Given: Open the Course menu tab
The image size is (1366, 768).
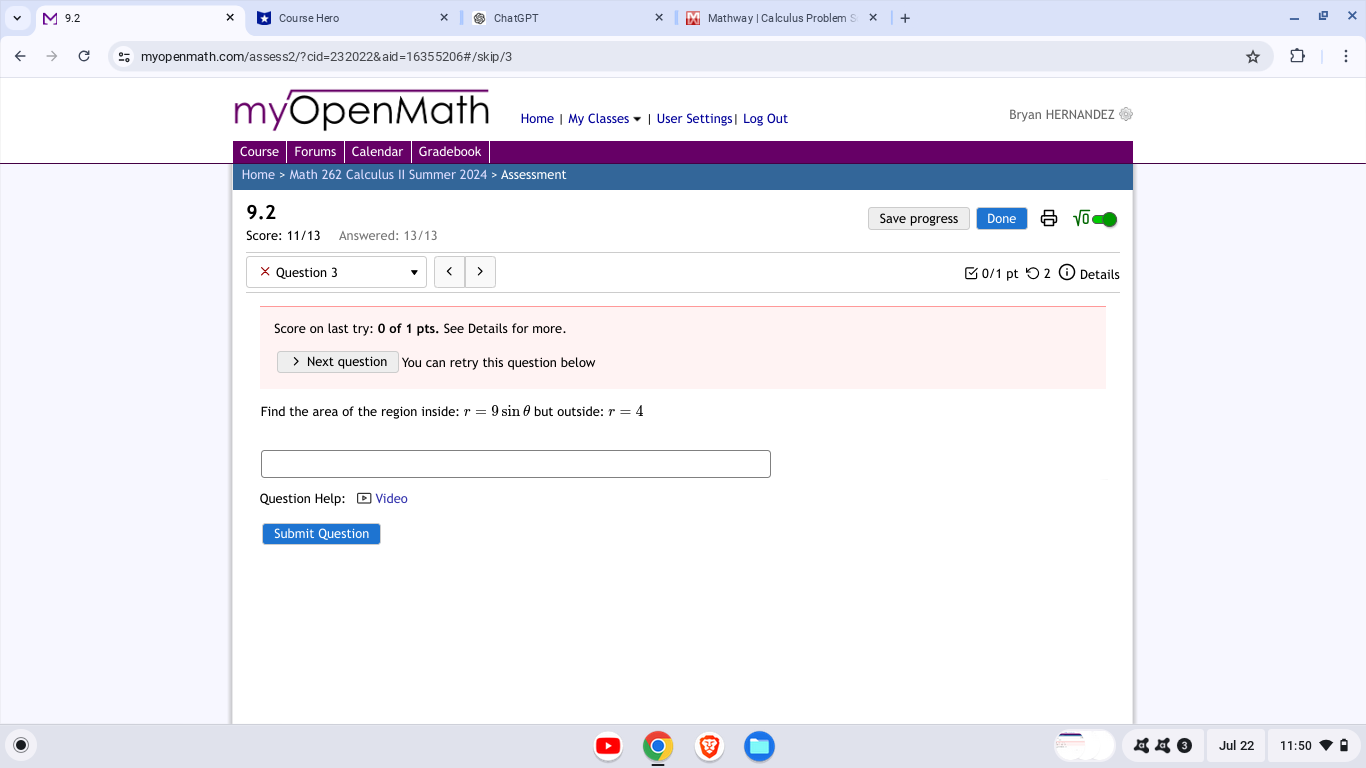Looking at the screenshot, I should pyautogui.click(x=259, y=152).
